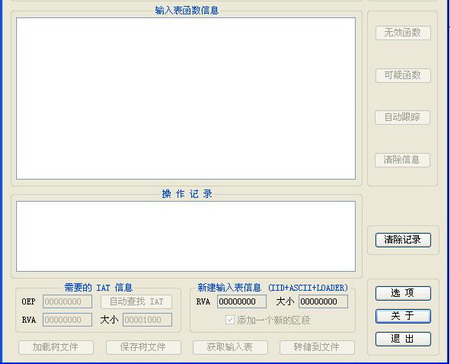Click the 自动查找 IAT button
The width and height of the screenshot is (450, 364).
136,302
